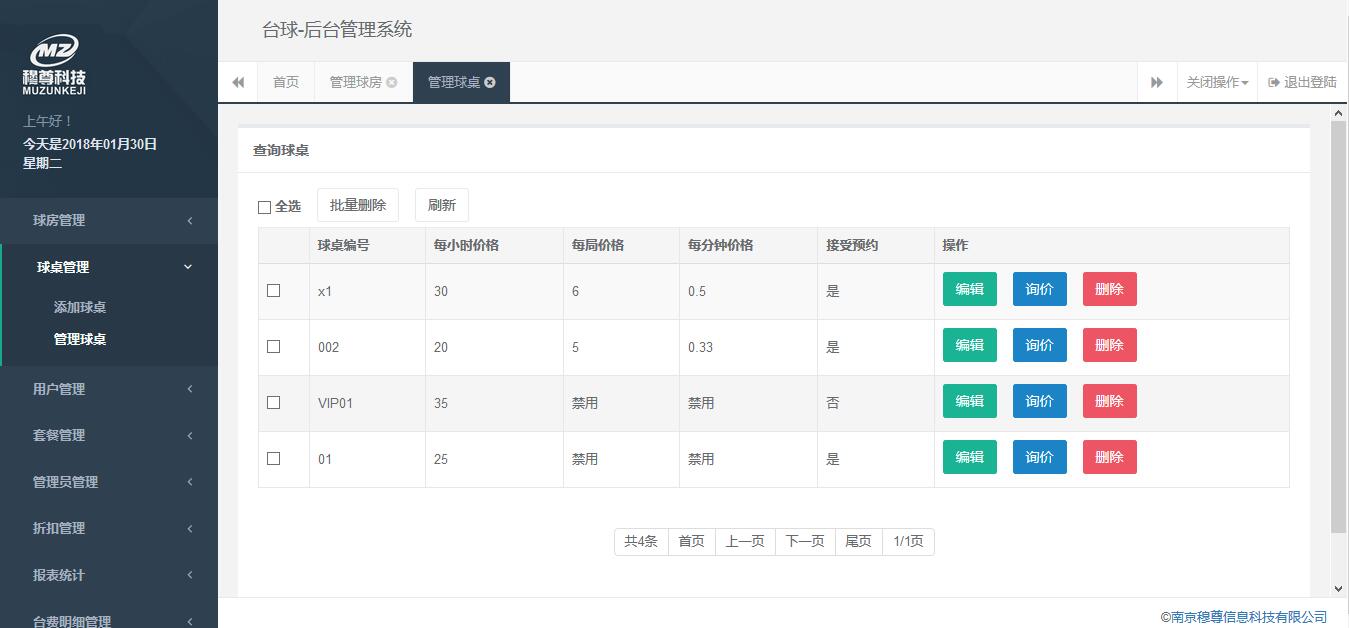Click the scrollbar down arrow
Viewport: 1349px width, 628px height.
[x=1339, y=589]
